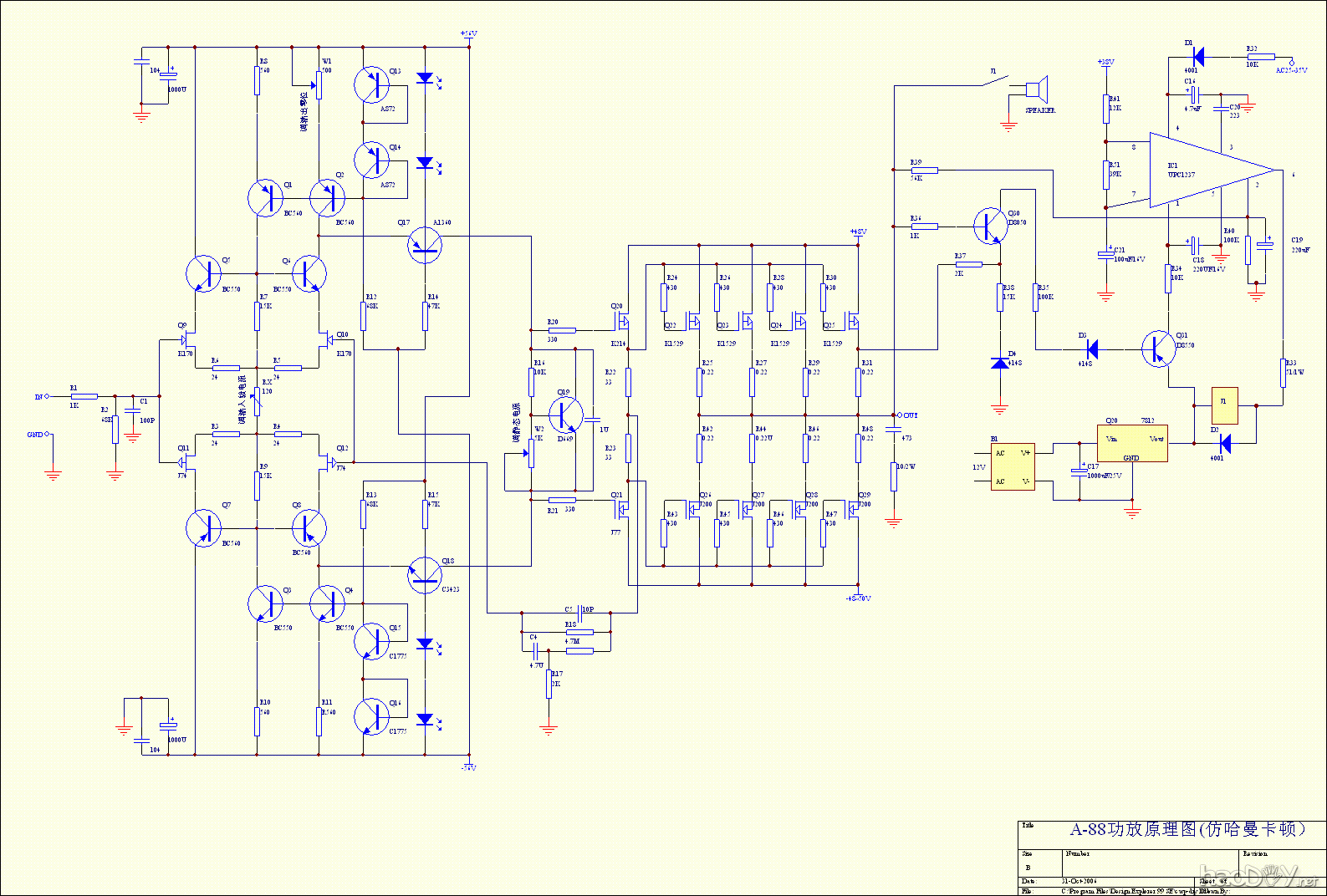The width and height of the screenshot is (1327, 896).
Task: Select diode D4 below resistor R38
Action: click(x=1000, y=362)
